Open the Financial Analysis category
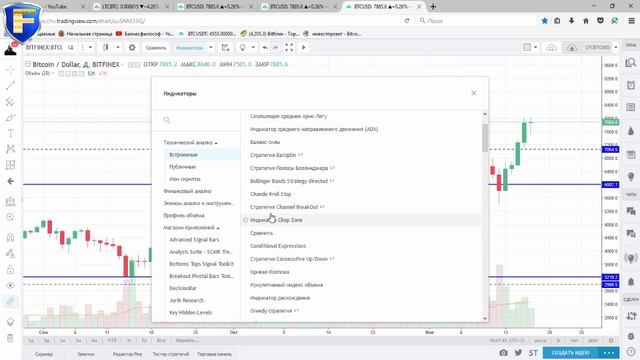Image resolution: width=640 pixels, height=360 pixels. coord(187,191)
